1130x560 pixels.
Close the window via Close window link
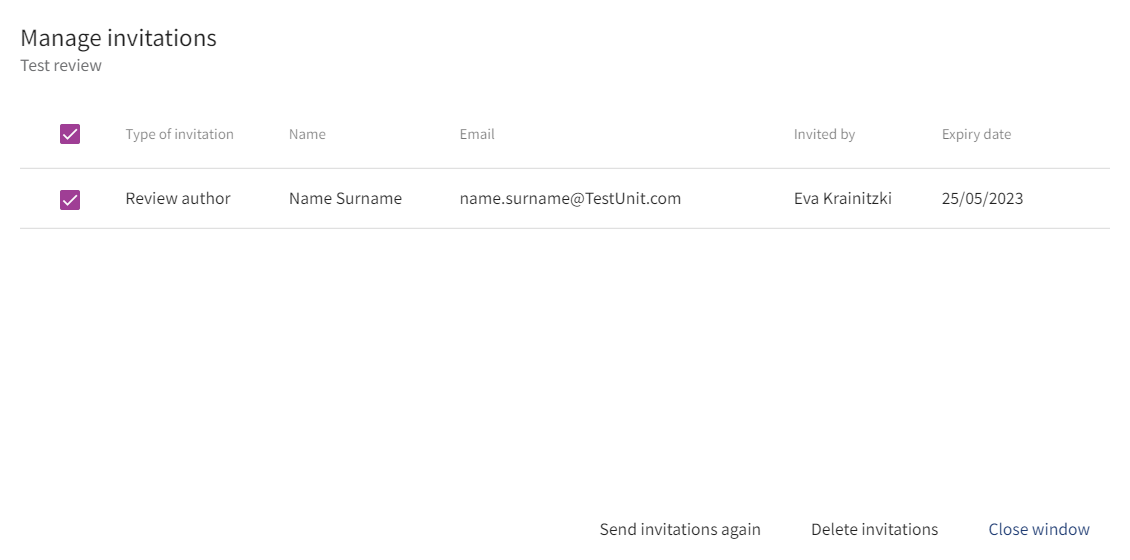1039,529
